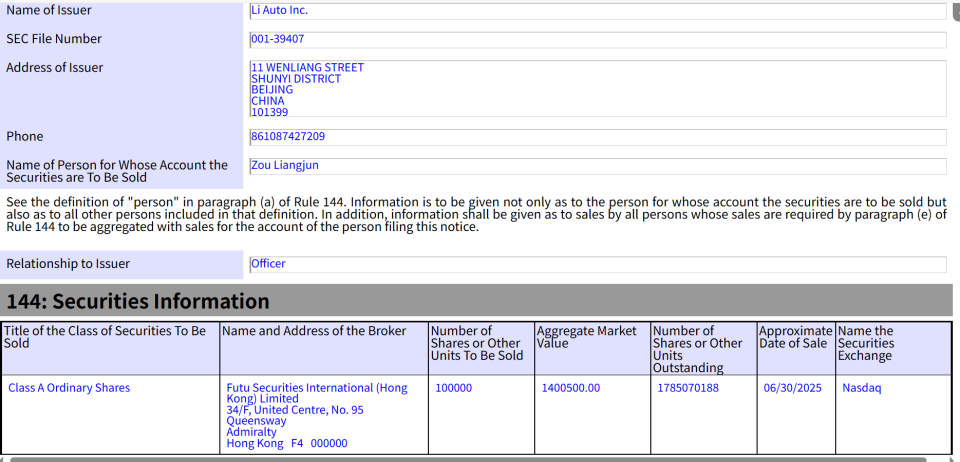Click the postal code 101399
Image resolution: width=960 pixels, height=462 pixels.
[270, 112]
